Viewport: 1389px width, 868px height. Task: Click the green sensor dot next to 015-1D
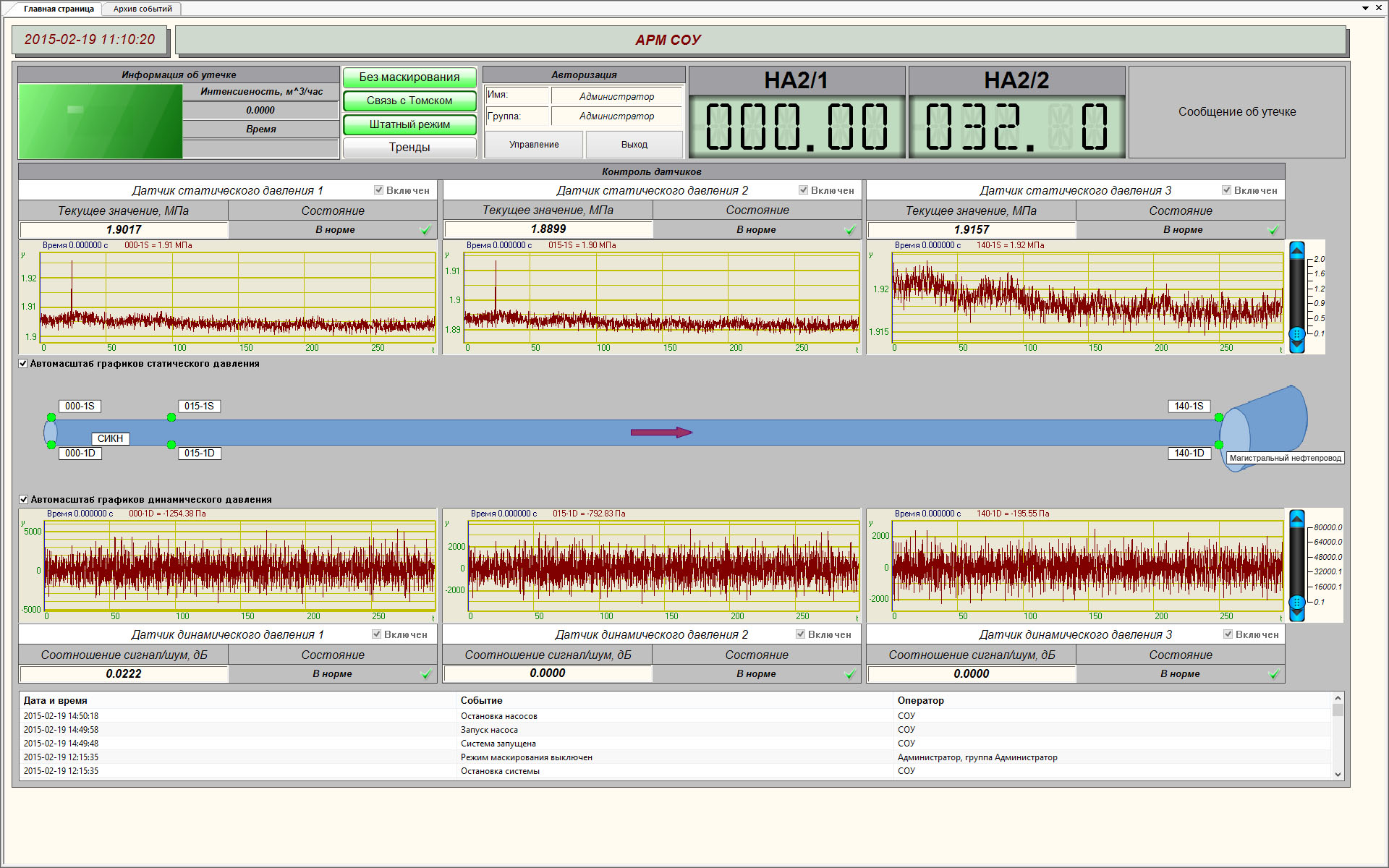171,445
